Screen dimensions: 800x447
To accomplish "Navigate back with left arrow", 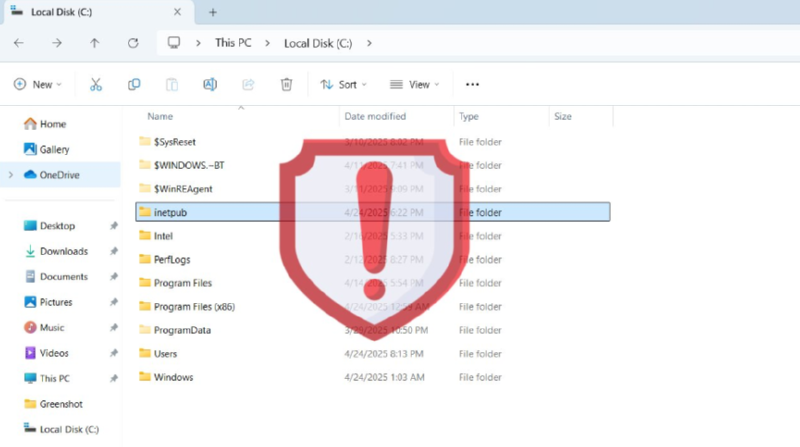I will coord(19,43).
